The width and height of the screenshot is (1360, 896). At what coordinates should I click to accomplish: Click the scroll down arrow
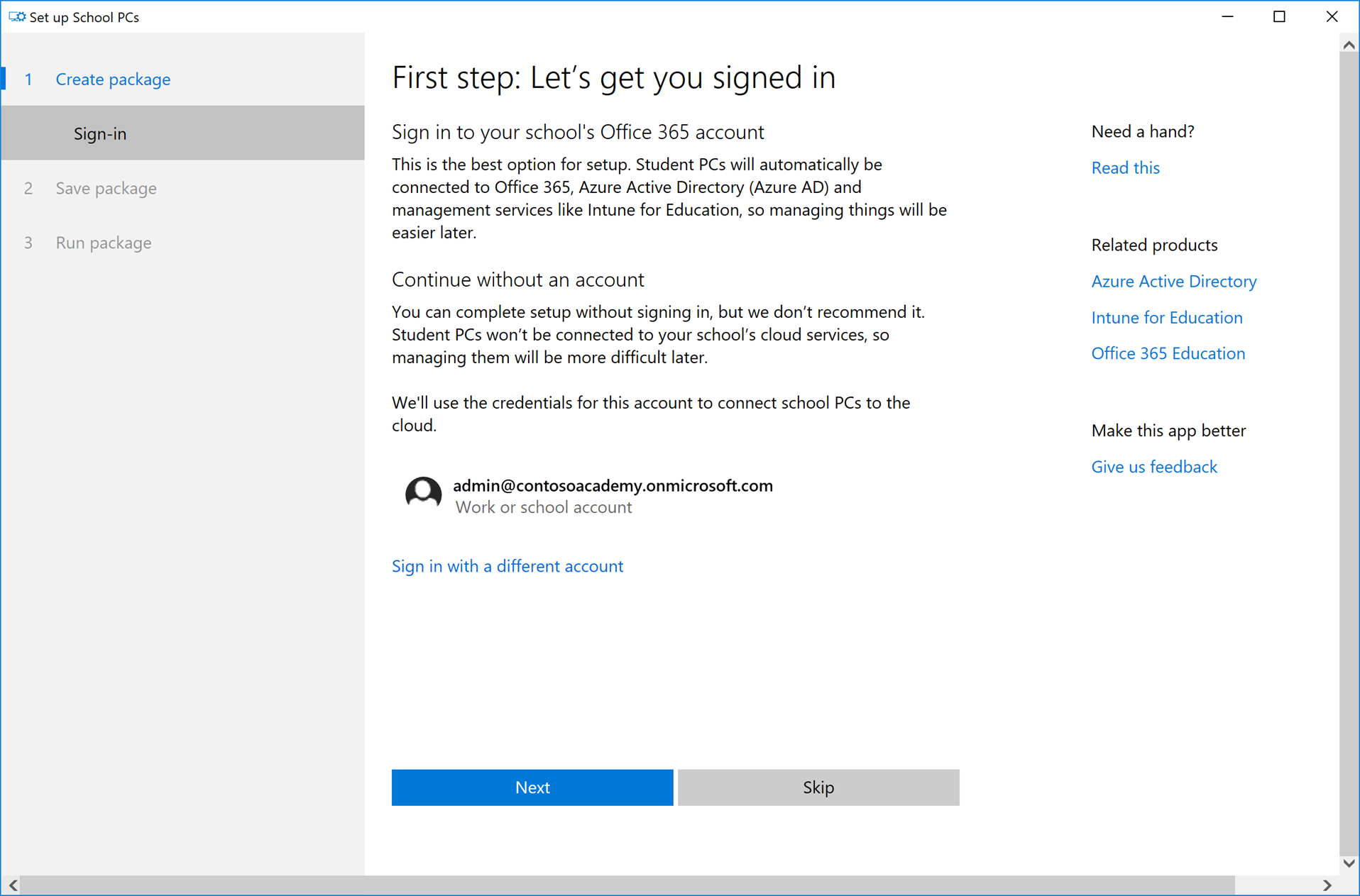click(x=1349, y=863)
